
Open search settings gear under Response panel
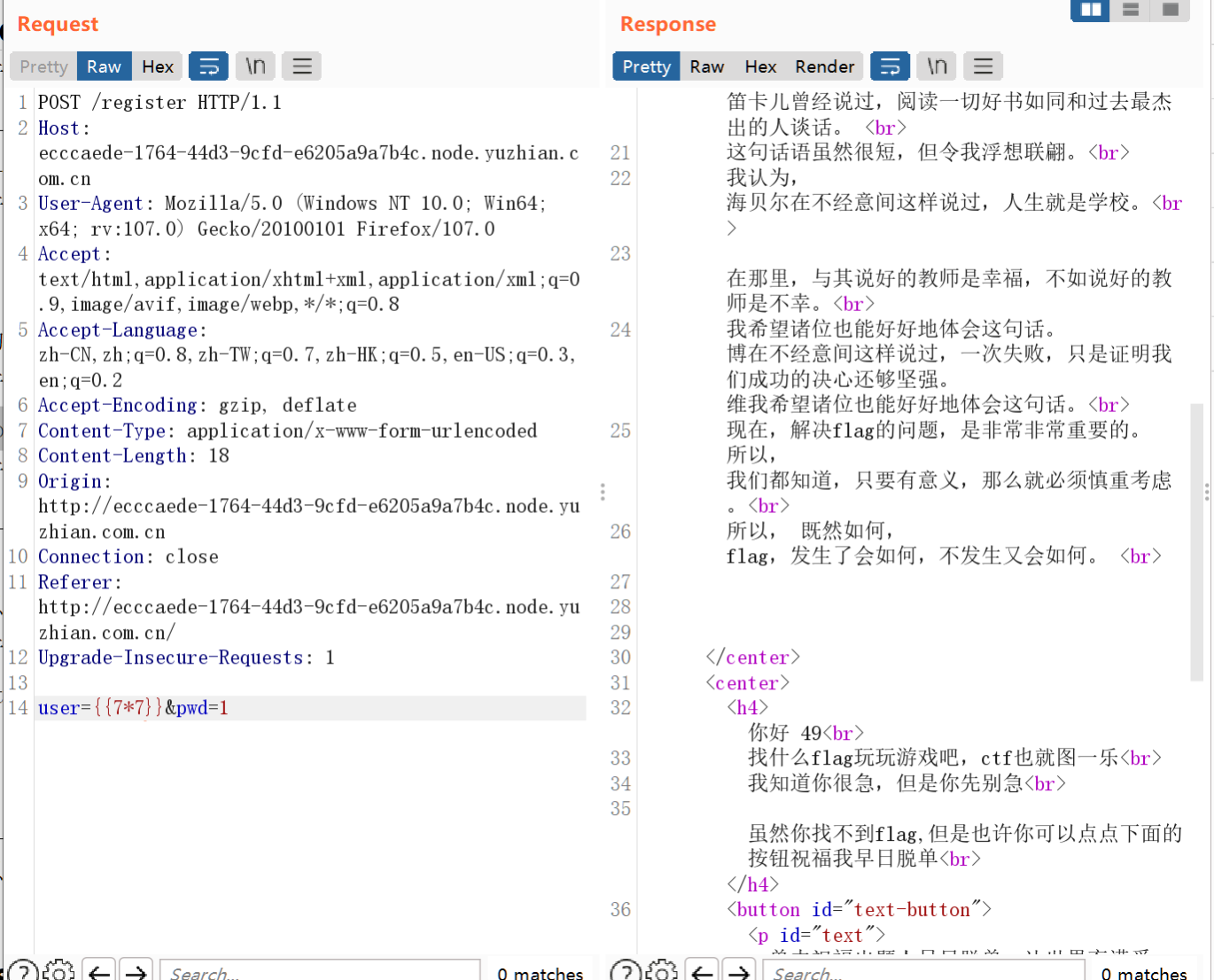point(662,971)
